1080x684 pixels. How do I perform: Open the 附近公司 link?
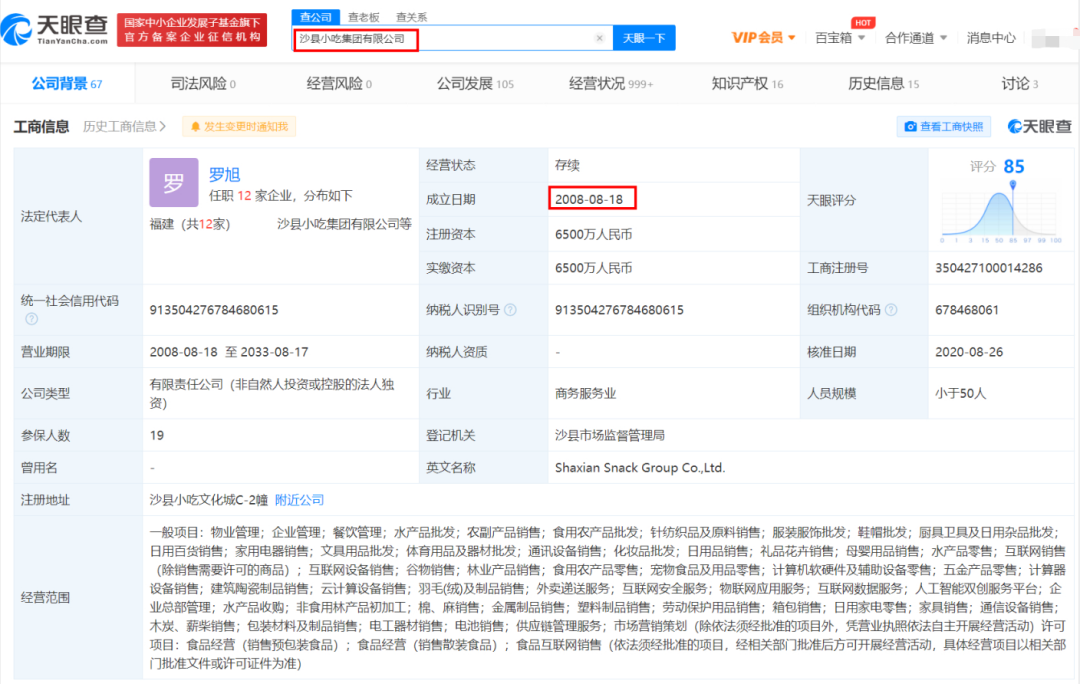pos(300,499)
